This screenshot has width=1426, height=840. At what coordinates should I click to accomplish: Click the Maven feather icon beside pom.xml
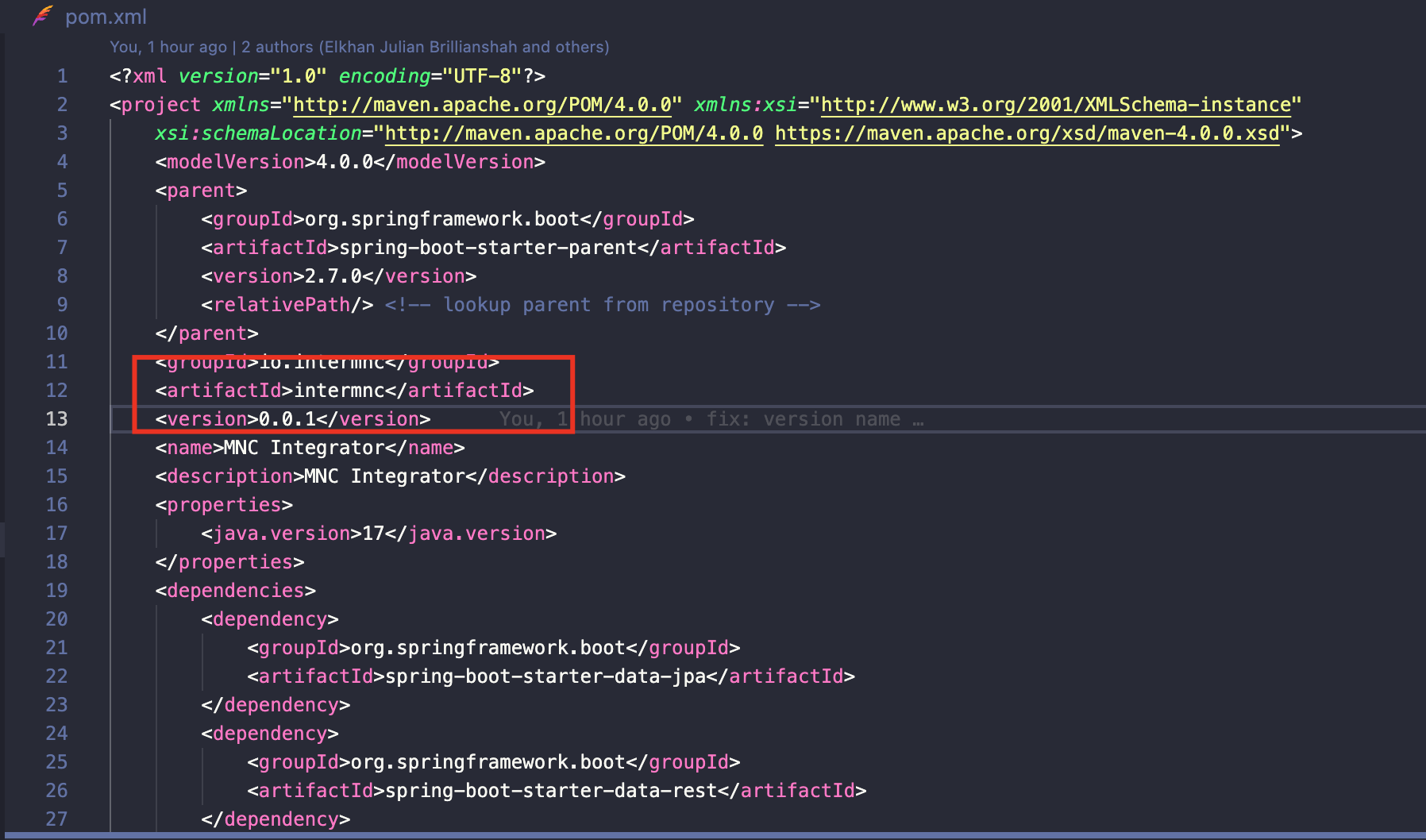(x=43, y=16)
